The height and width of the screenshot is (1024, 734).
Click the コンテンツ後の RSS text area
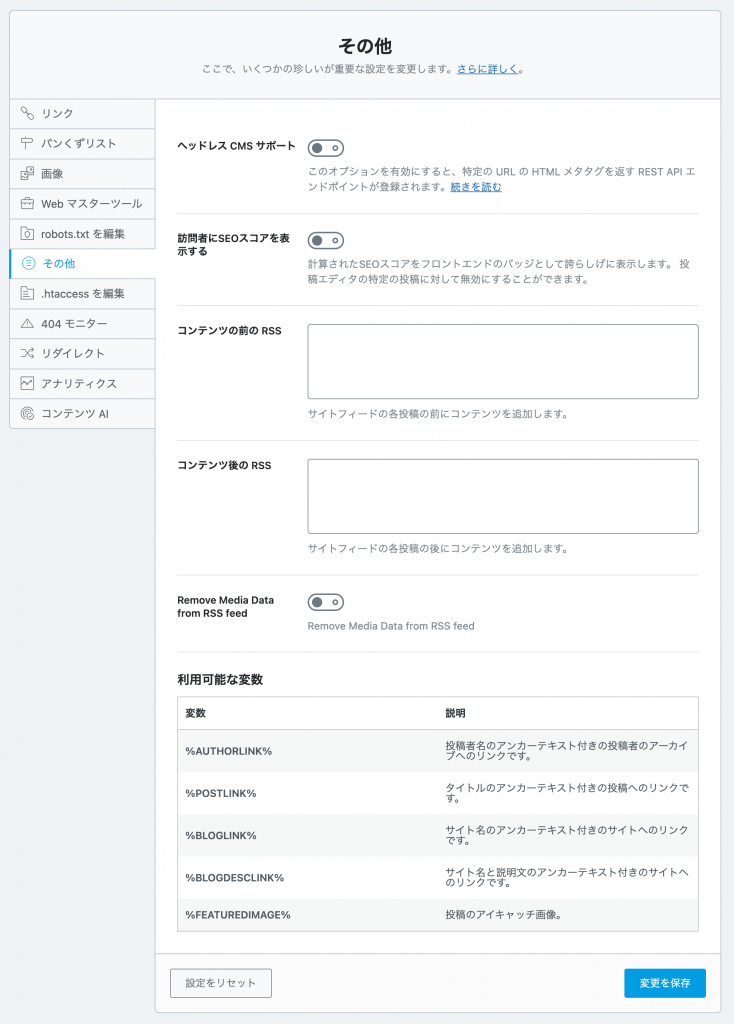coord(503,496)
